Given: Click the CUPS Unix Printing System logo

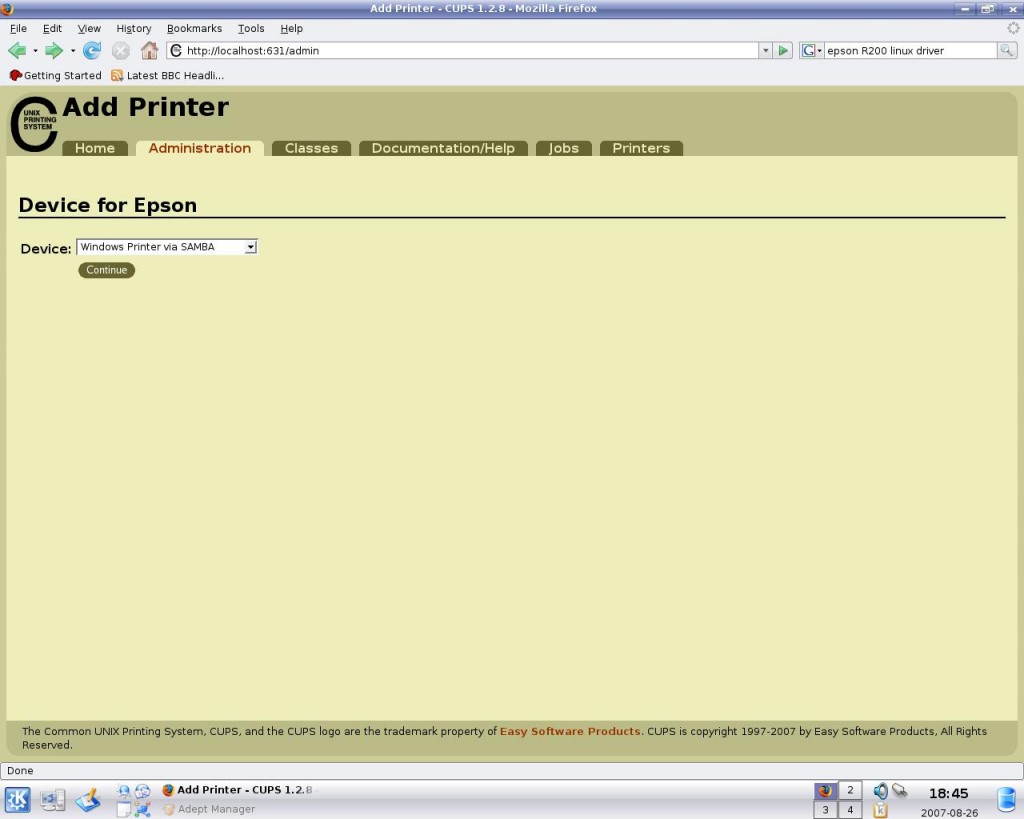Looking at the screenshot, I should point(35,124).
